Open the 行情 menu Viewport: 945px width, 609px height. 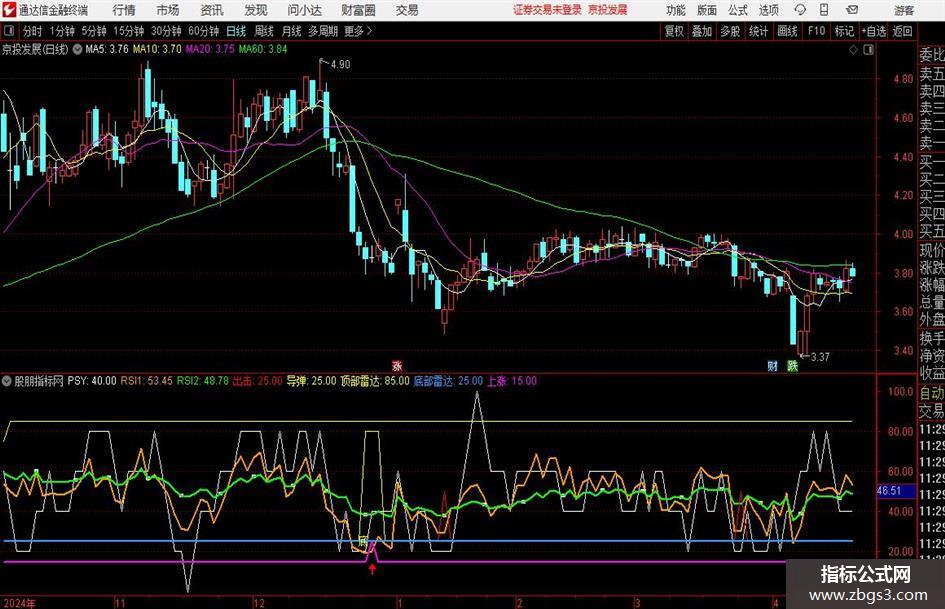click(124, 10)
